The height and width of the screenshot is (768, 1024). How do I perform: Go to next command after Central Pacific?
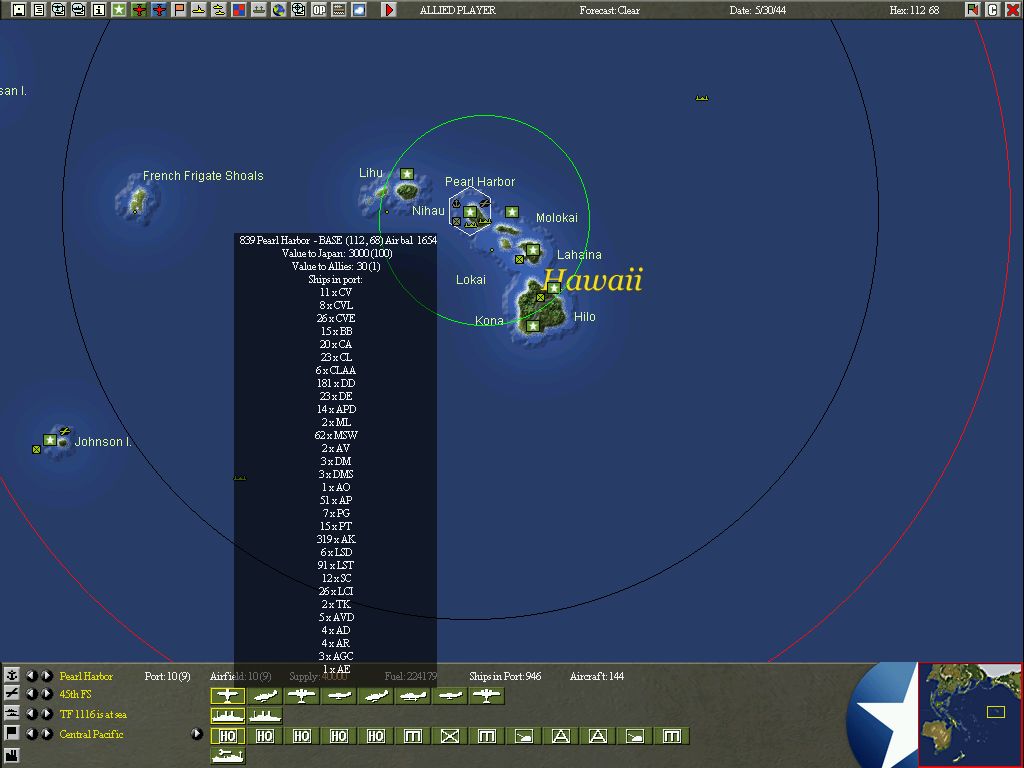(x=47, y=733)
